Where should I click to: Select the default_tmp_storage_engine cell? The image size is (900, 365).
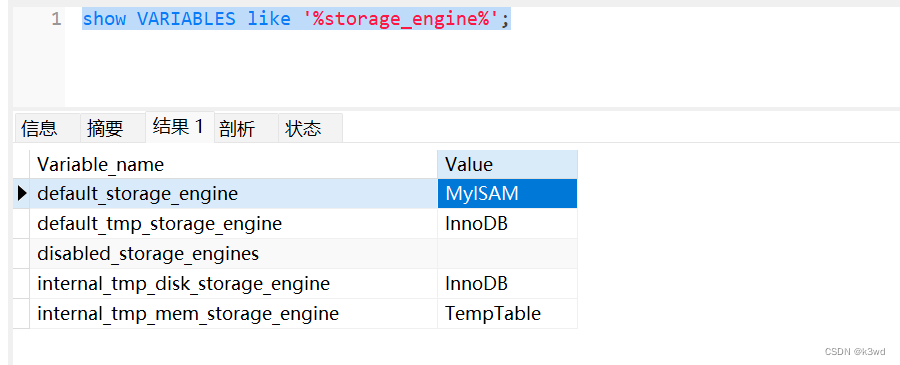point(234,223)
